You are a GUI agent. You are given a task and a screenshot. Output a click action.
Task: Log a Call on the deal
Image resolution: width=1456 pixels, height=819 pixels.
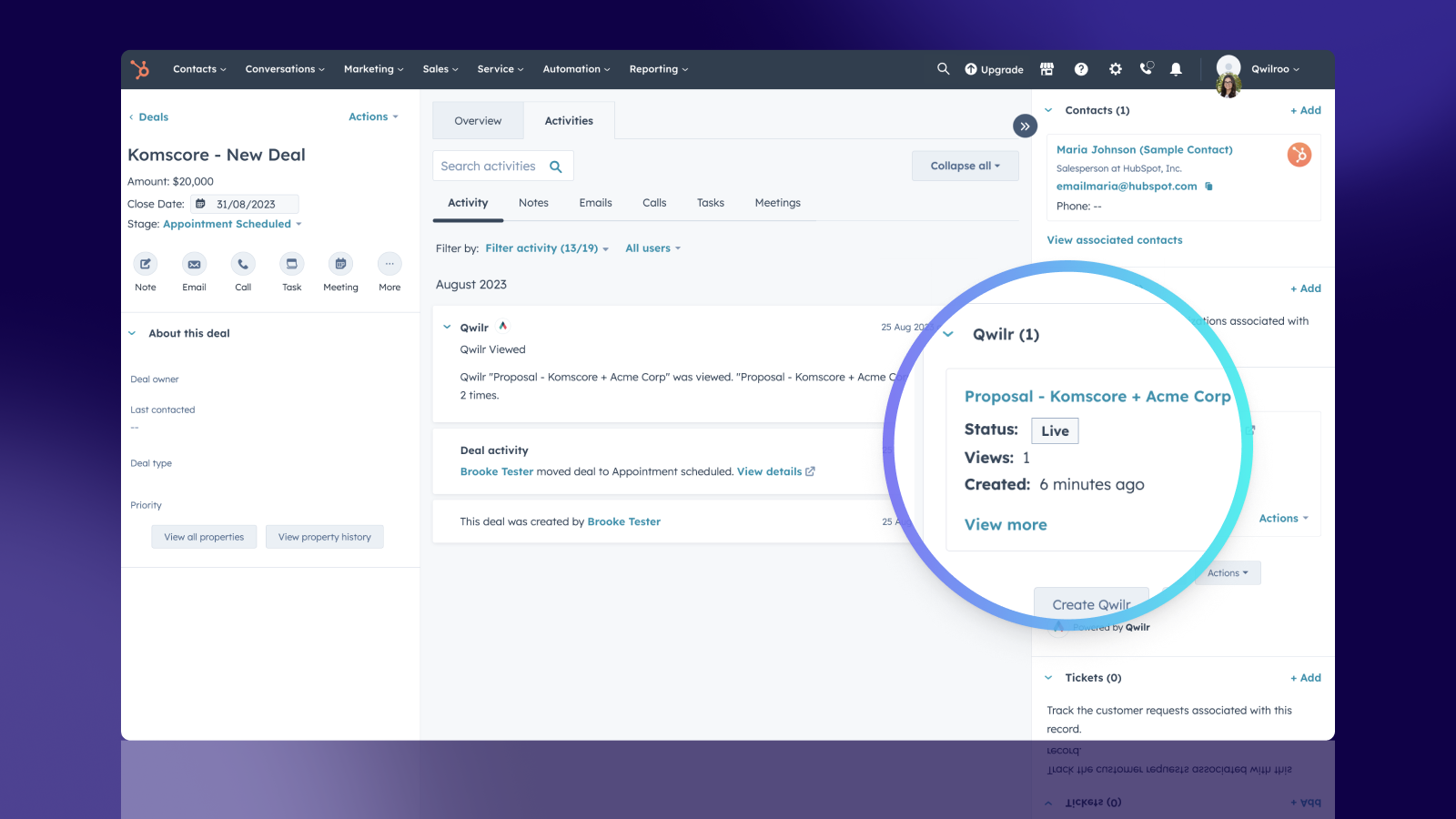click(x=243, y=264)
